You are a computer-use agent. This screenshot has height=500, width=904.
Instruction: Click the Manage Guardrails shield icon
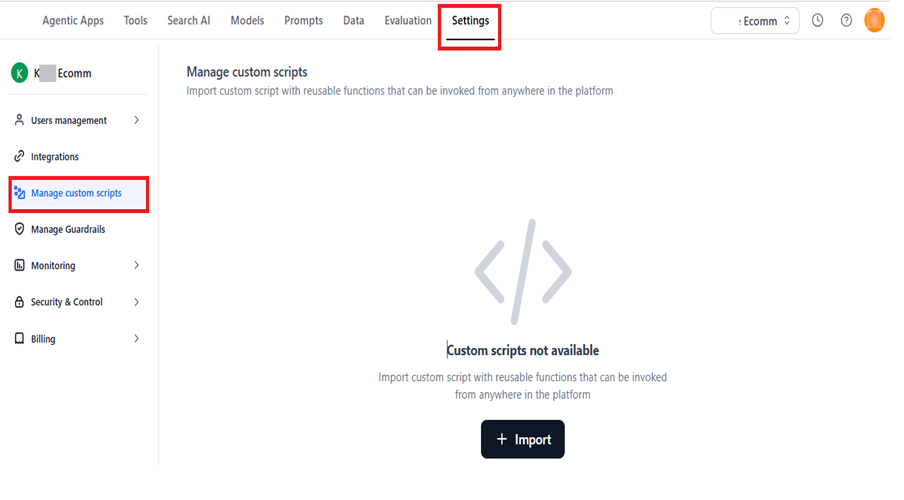point(19,230)
